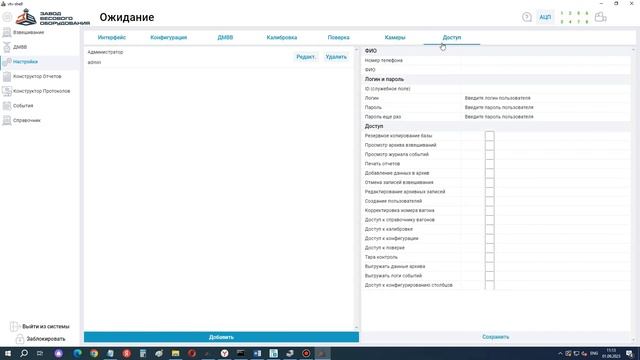Screen dimensions: 640x360
Task: Enable Добавление данных в архив checkbox
Action: pyautogui.click(x=490, y=173)
